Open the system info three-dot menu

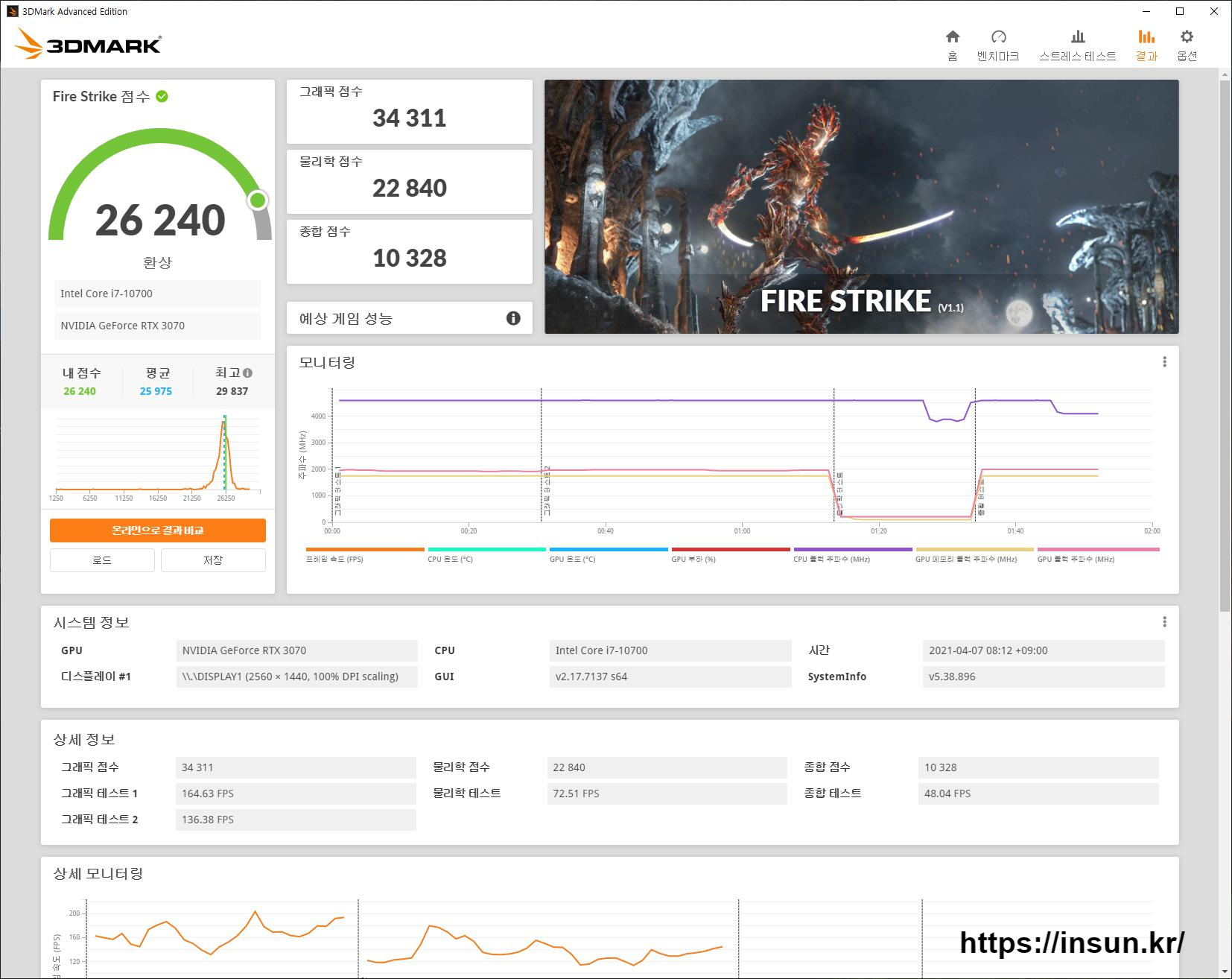(x=1164, y=621)
